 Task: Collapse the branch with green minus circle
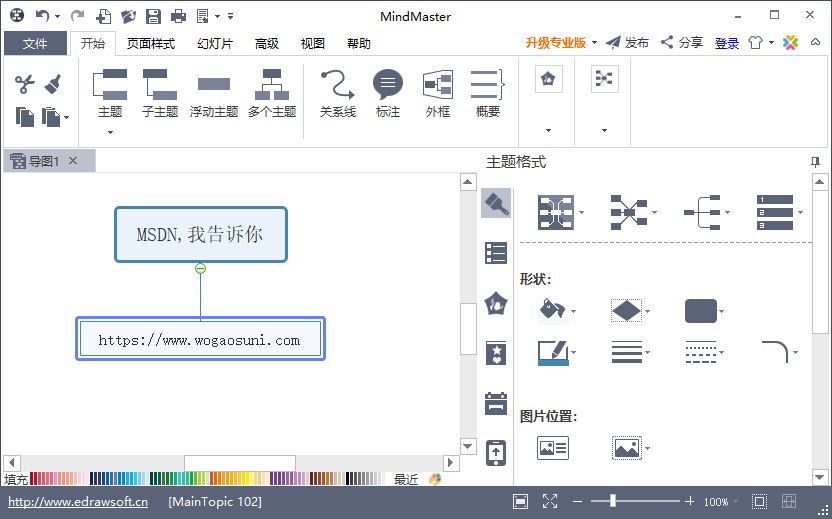pyautogui.click(x=201, y=269)
